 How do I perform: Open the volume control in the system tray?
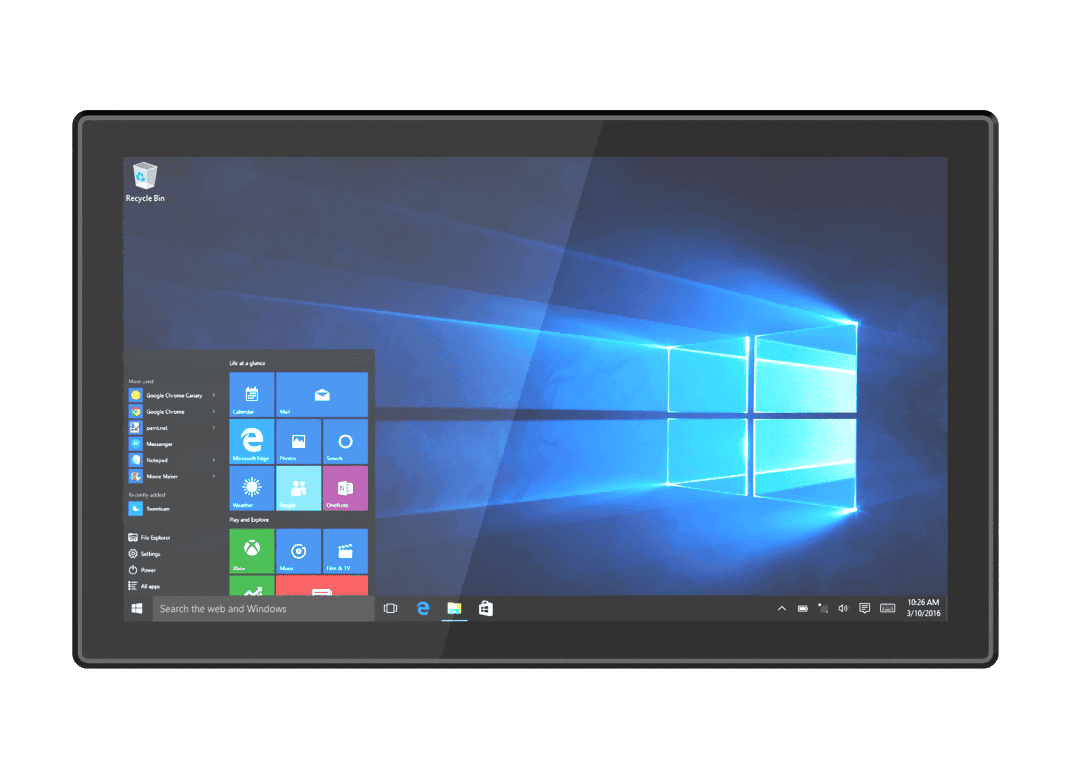[842, 608]
